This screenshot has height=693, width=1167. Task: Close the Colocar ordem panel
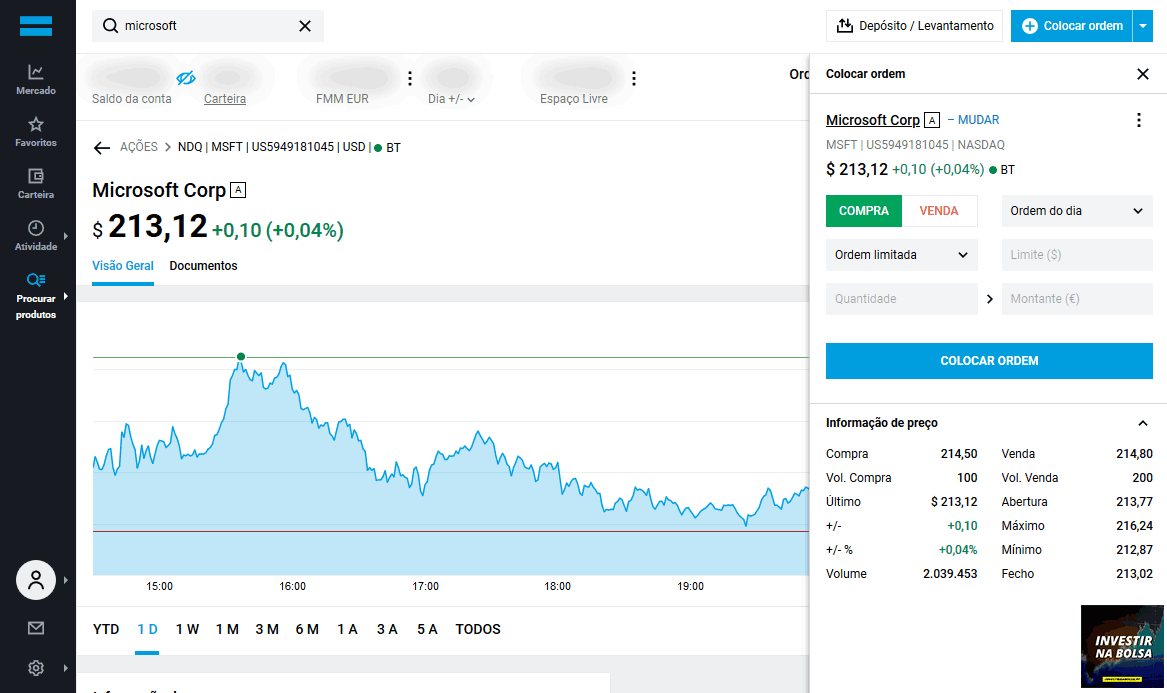1143,74
